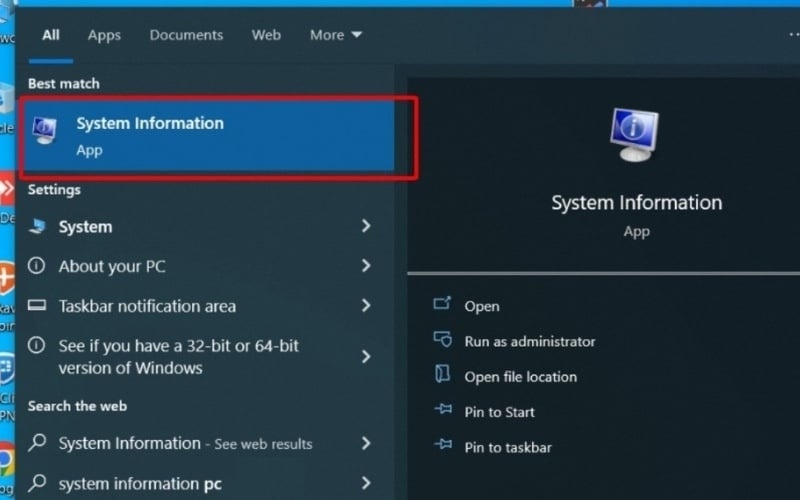Screen dimensions: 800x500
Task: Expand the About your PC arrow
Action: pos(366,265)
